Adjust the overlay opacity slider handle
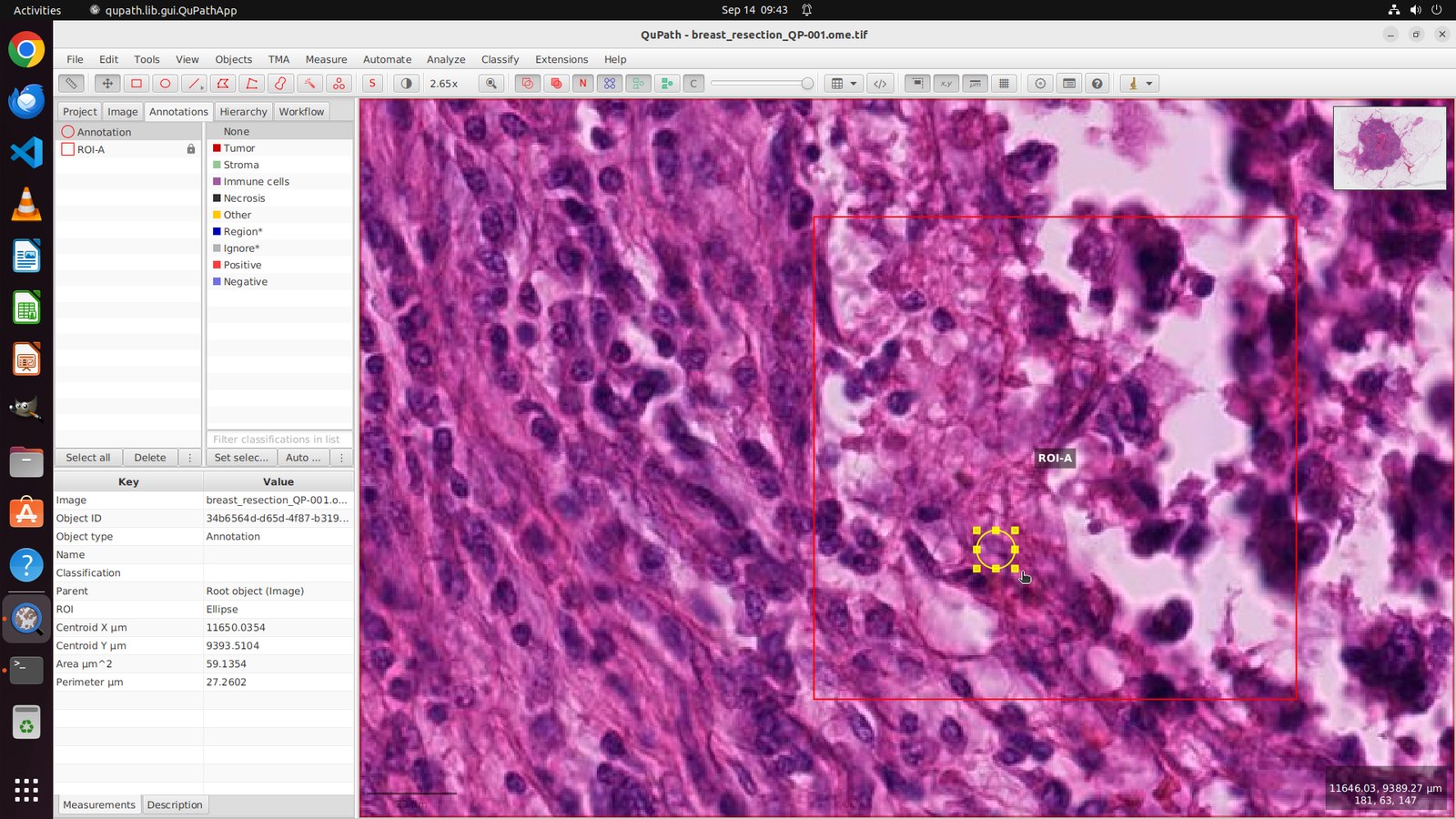Viewport: 1456px width, 819px height. coord(807,84)
